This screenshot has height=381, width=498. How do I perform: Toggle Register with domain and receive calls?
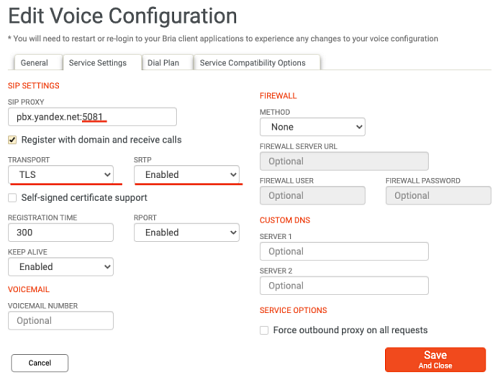[12, 140]
